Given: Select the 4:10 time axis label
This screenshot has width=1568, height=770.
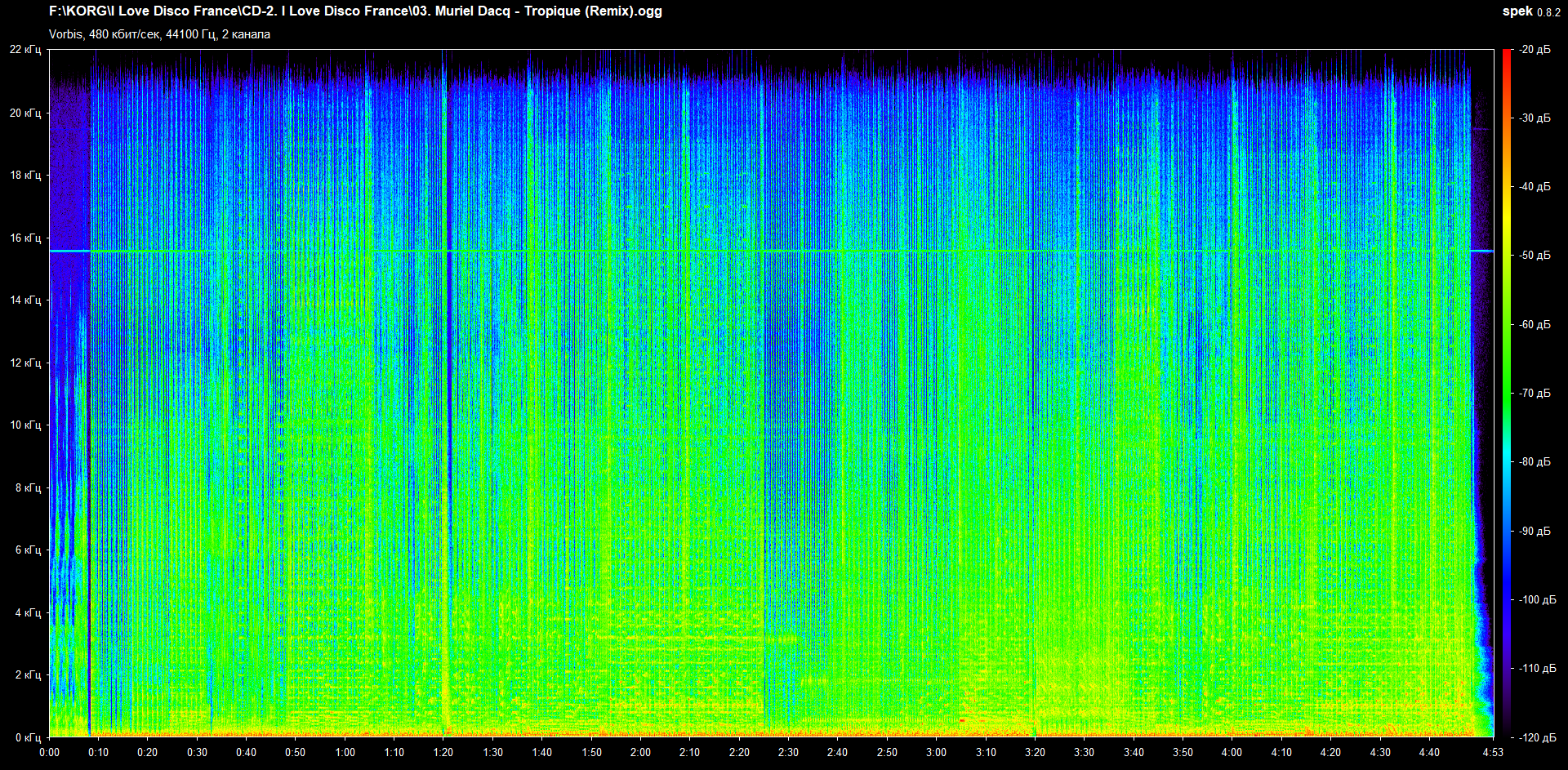Looking at the screenshot, I should [x=1281, y=752].
